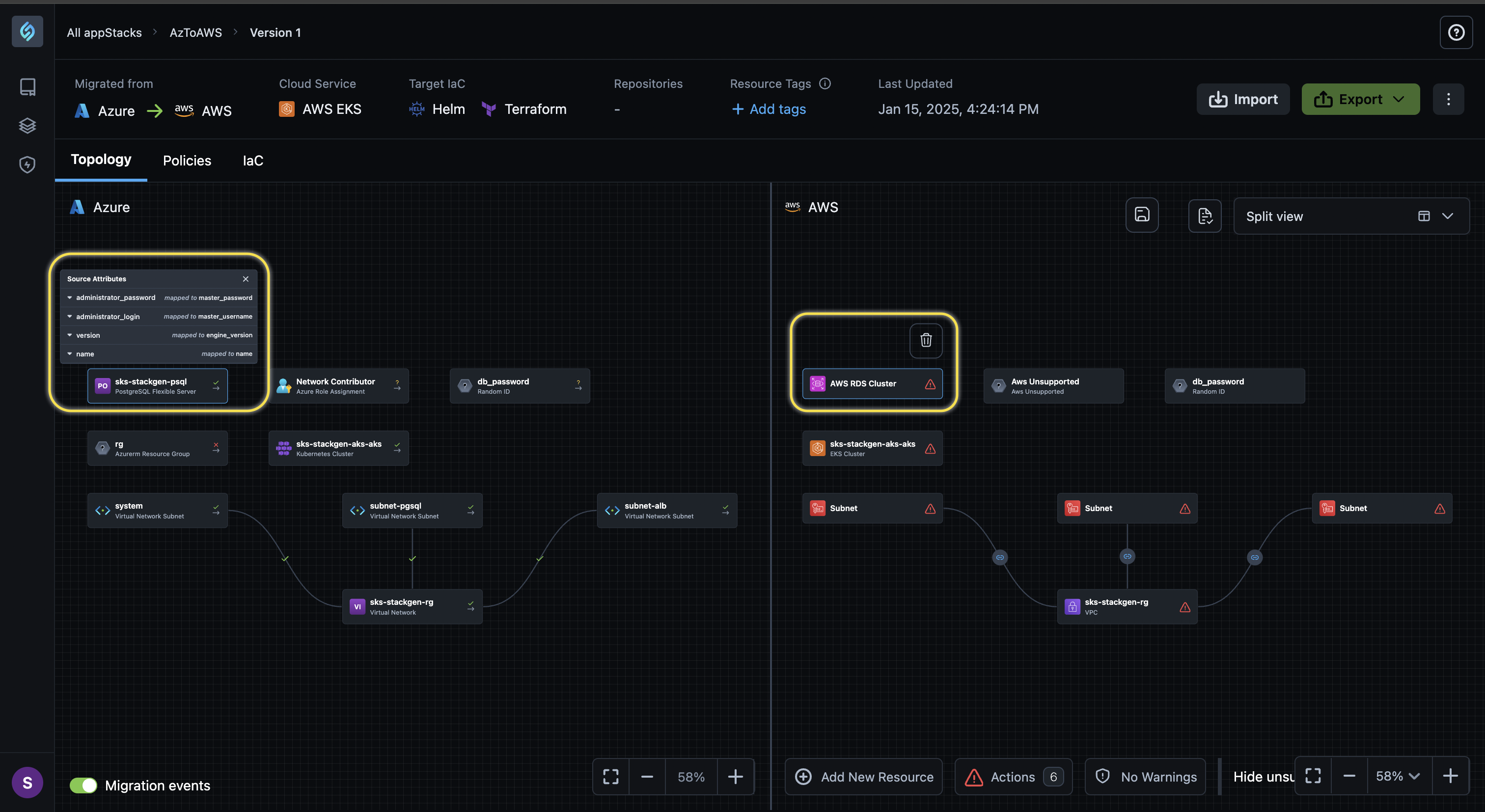The width and height of the screenshot is (1485, 812).
Task: Expand the version attribute row
Action: pyautogui.click(x=159, y=335)
